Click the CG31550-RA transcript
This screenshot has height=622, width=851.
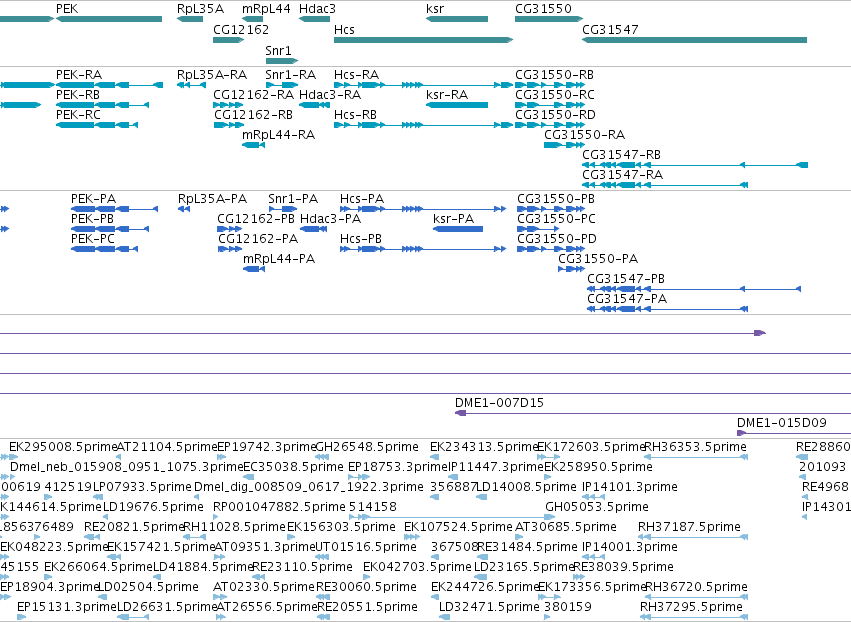point(564,145)
